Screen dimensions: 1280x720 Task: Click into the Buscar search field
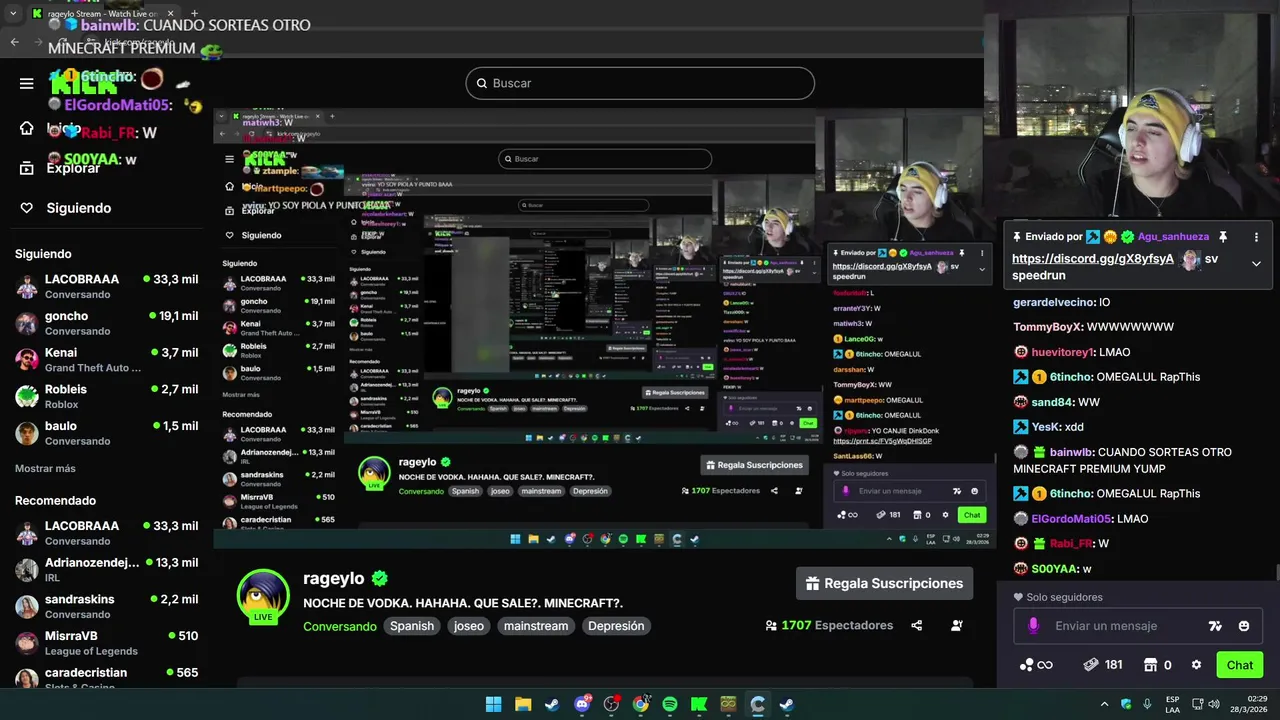coord(640,83)
